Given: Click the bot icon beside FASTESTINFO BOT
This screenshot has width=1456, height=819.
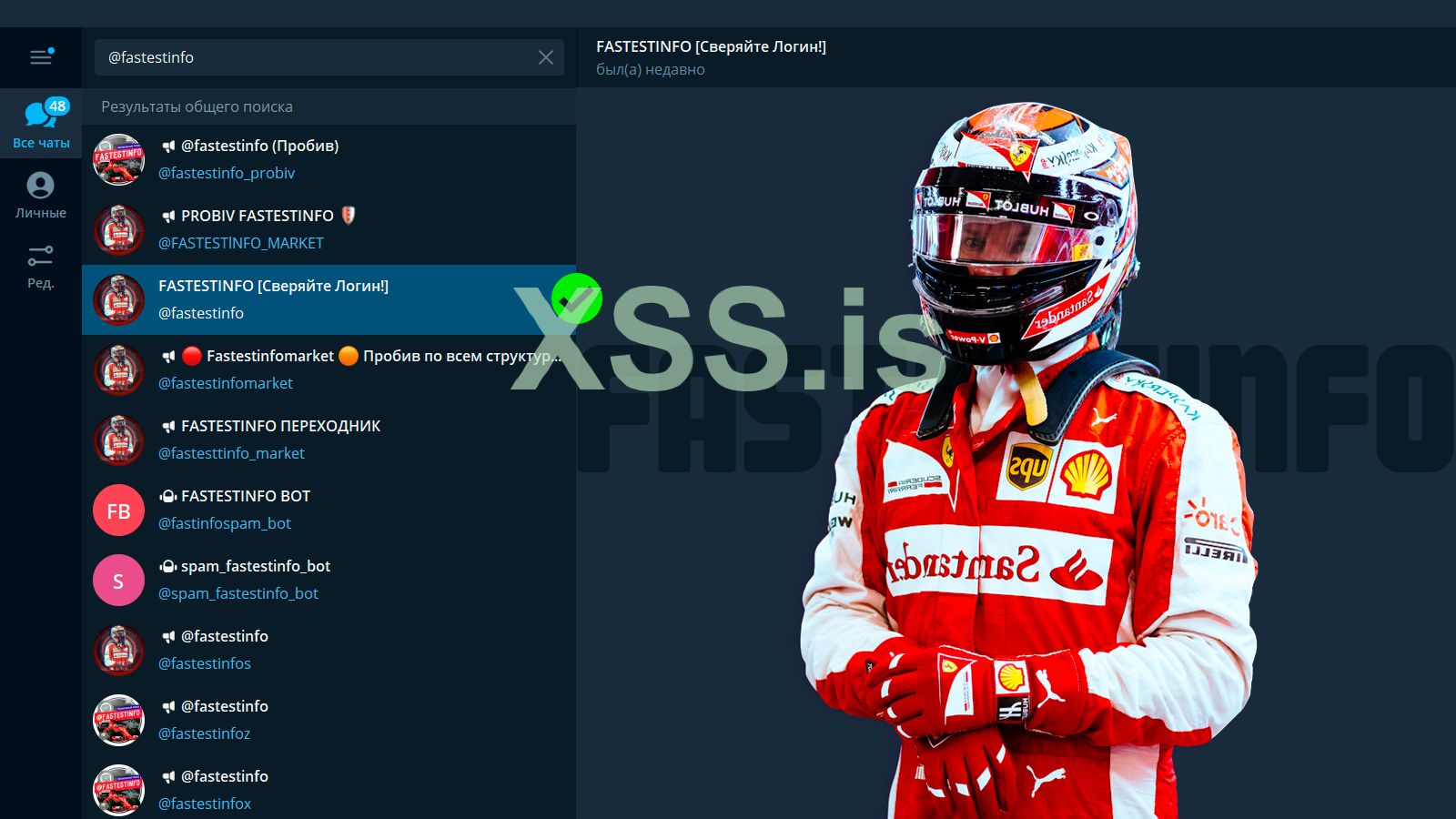Looking at the screenshot, I should pyautogui.click(x=167, y=496).
